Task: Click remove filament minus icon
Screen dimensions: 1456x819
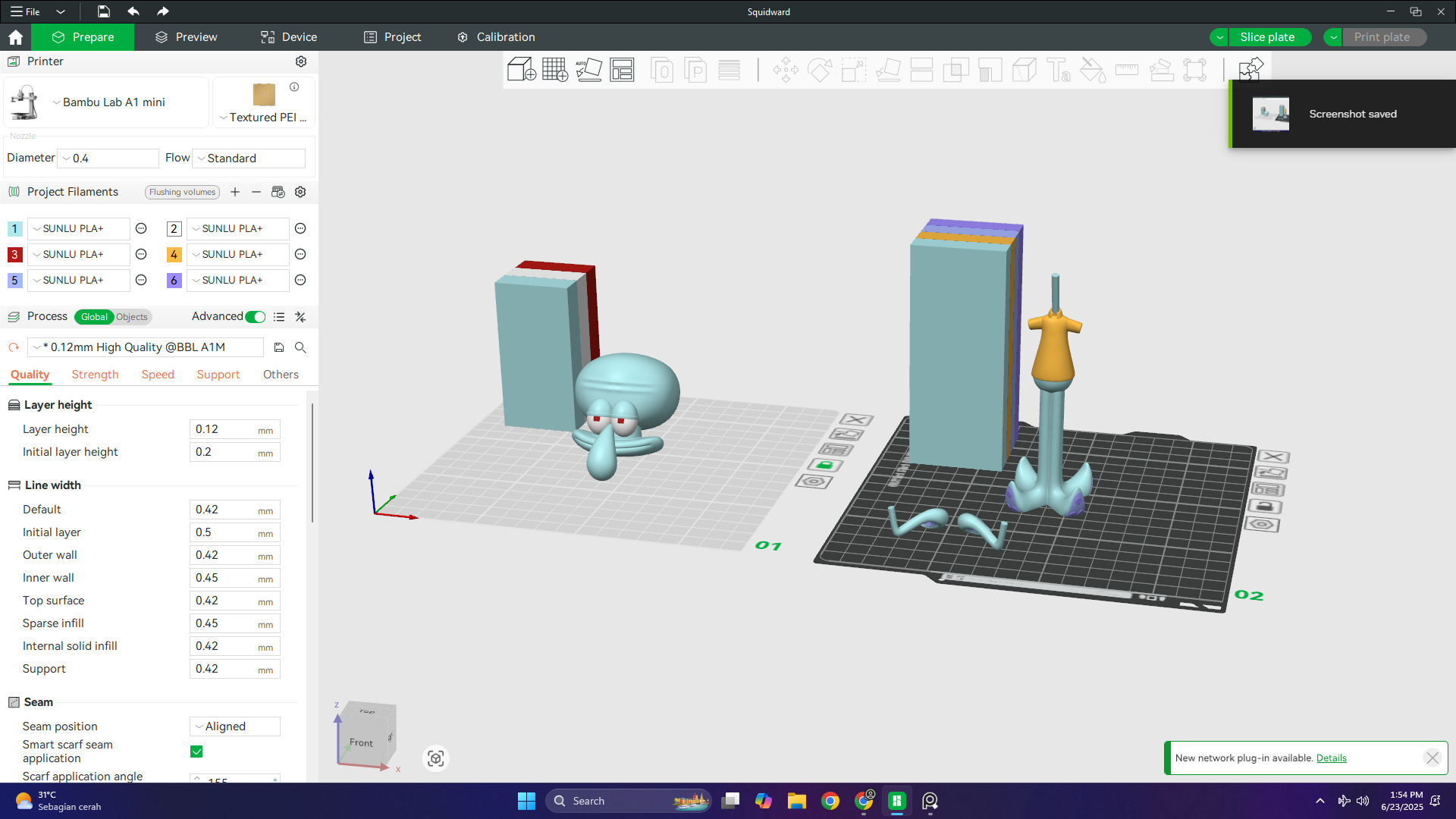Action: pos(256,192)
